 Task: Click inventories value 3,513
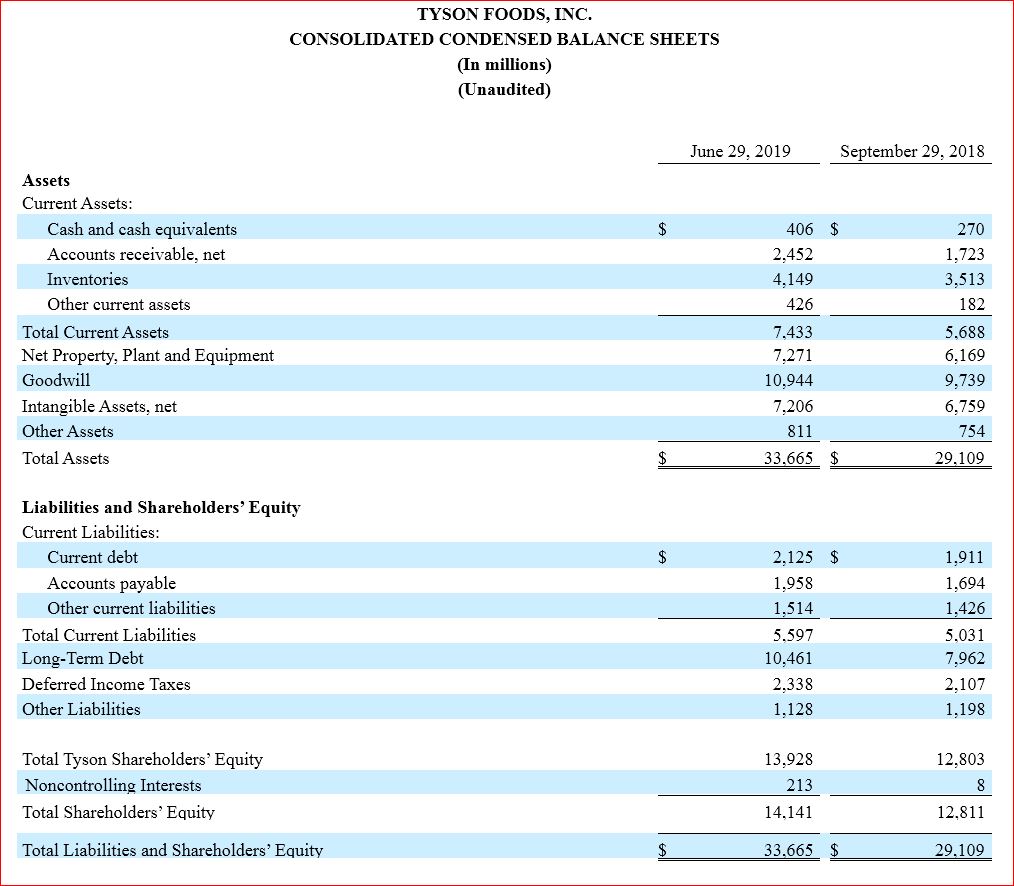point(964,279)
